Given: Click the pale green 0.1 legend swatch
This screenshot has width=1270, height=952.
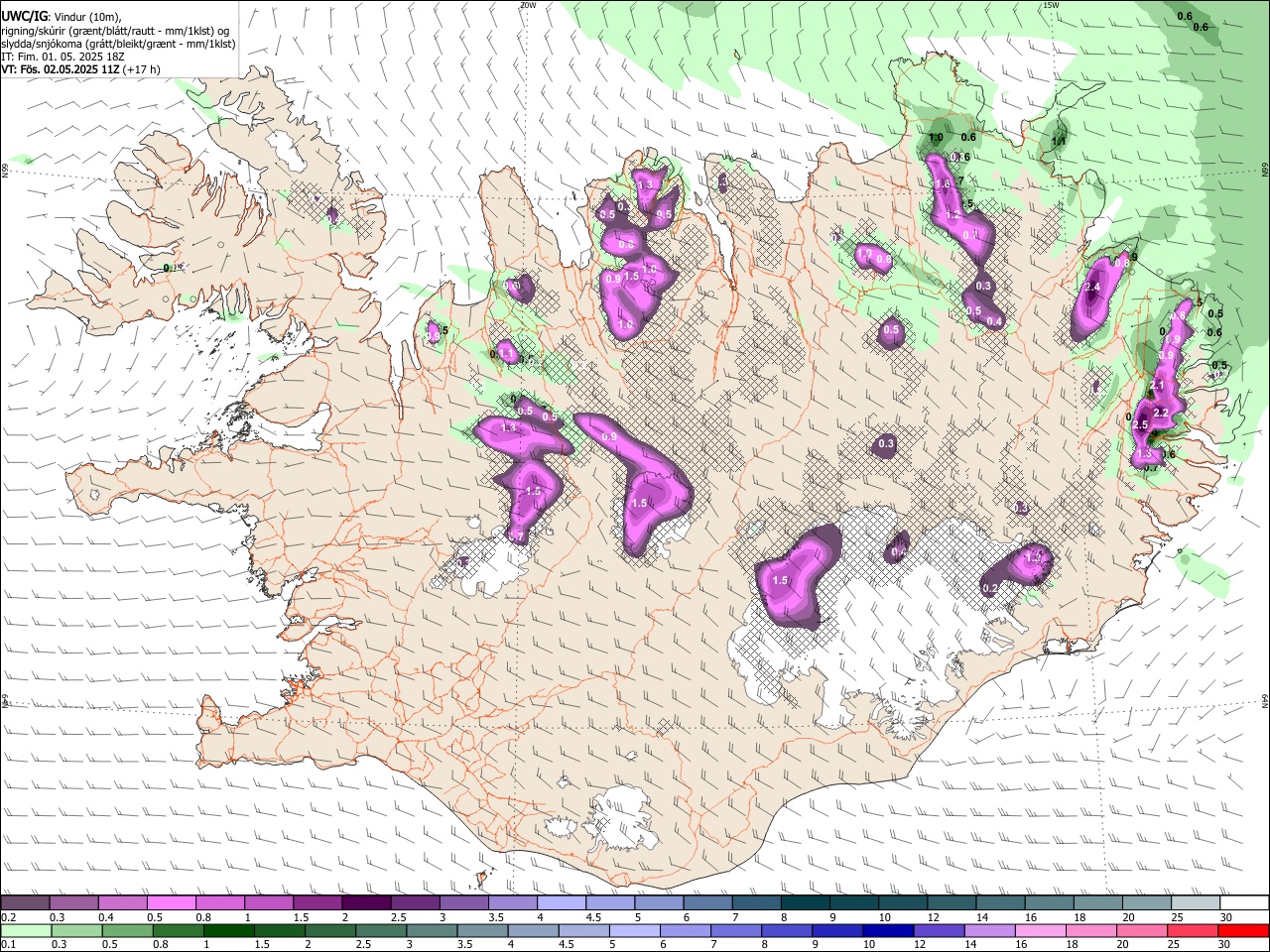Looking at the screenshot, I should pos(26,930).
